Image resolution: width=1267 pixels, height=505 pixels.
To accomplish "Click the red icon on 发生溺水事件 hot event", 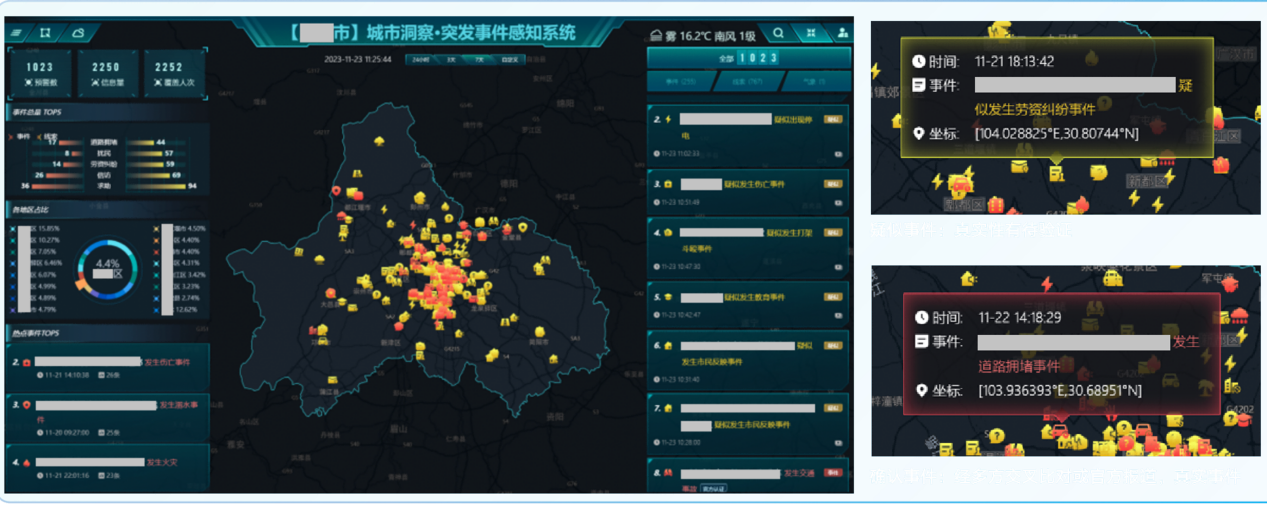I will [x=27, y=406].
